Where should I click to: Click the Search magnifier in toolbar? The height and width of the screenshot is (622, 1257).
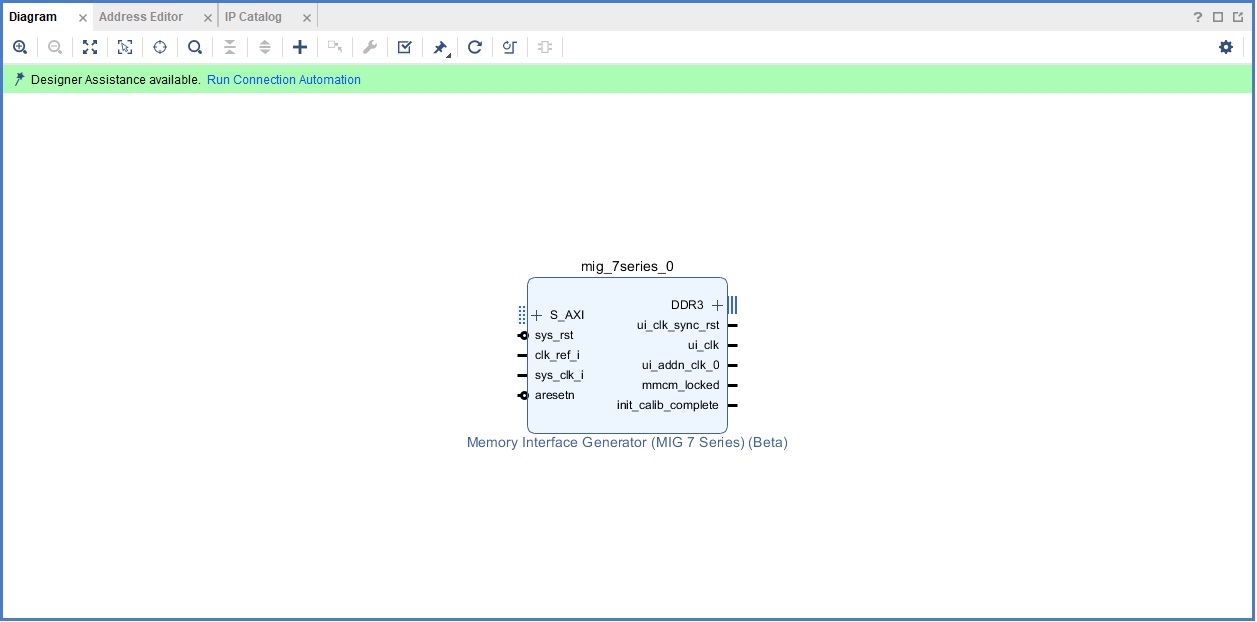coord(195,47)
